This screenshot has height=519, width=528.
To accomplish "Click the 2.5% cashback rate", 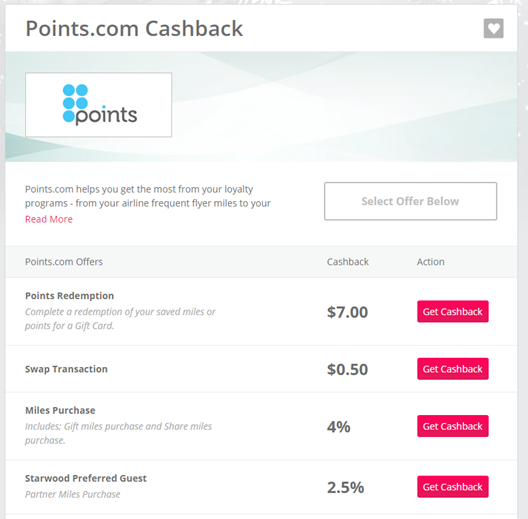I will (x=345, y=487).
